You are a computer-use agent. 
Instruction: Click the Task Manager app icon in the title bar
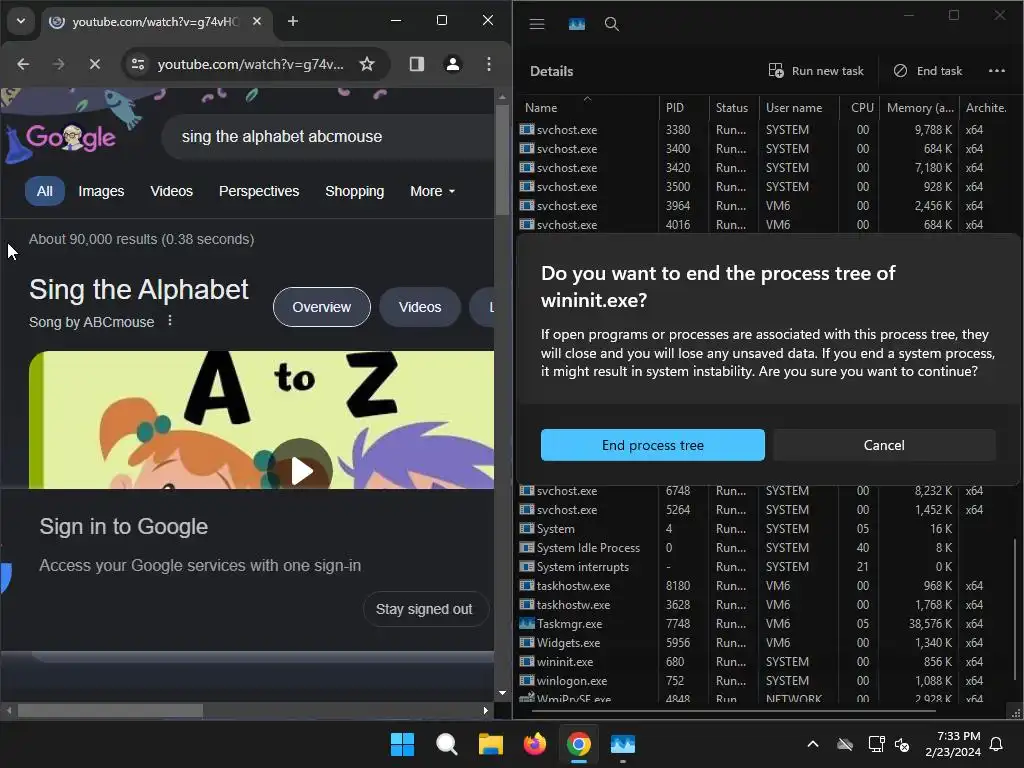pos(577,24)
